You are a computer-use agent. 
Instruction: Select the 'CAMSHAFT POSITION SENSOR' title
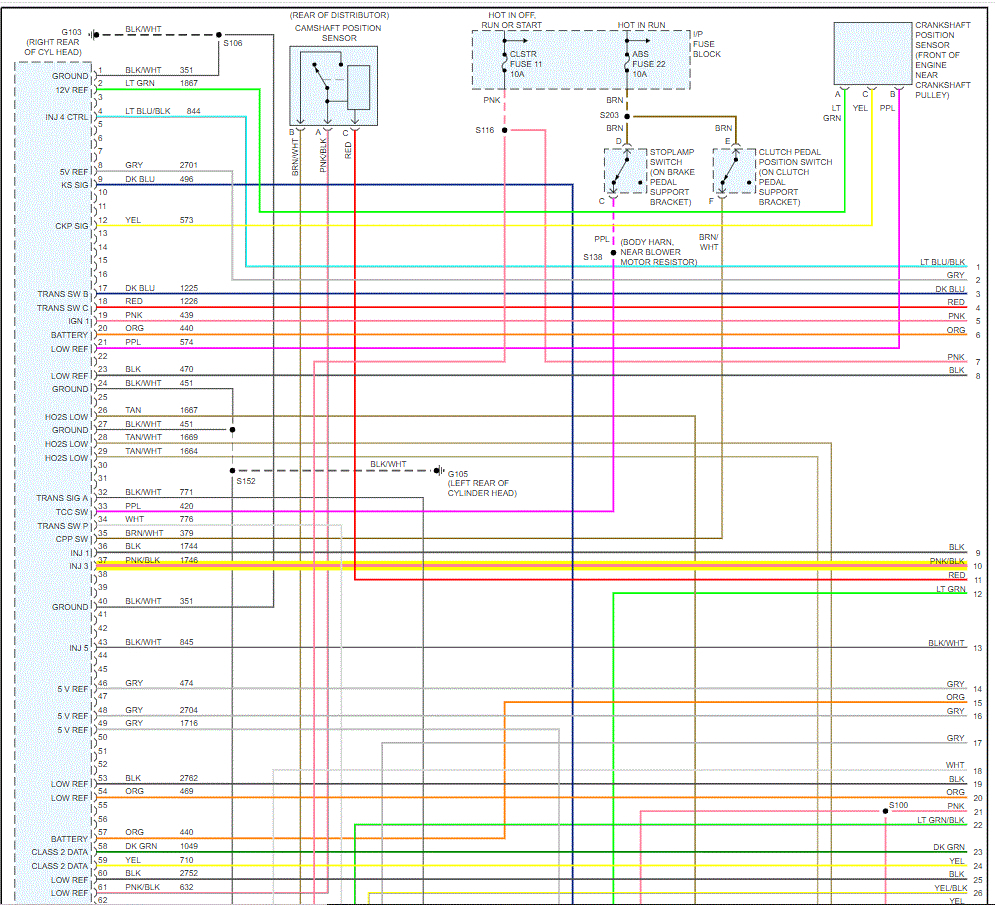point(338,33)
